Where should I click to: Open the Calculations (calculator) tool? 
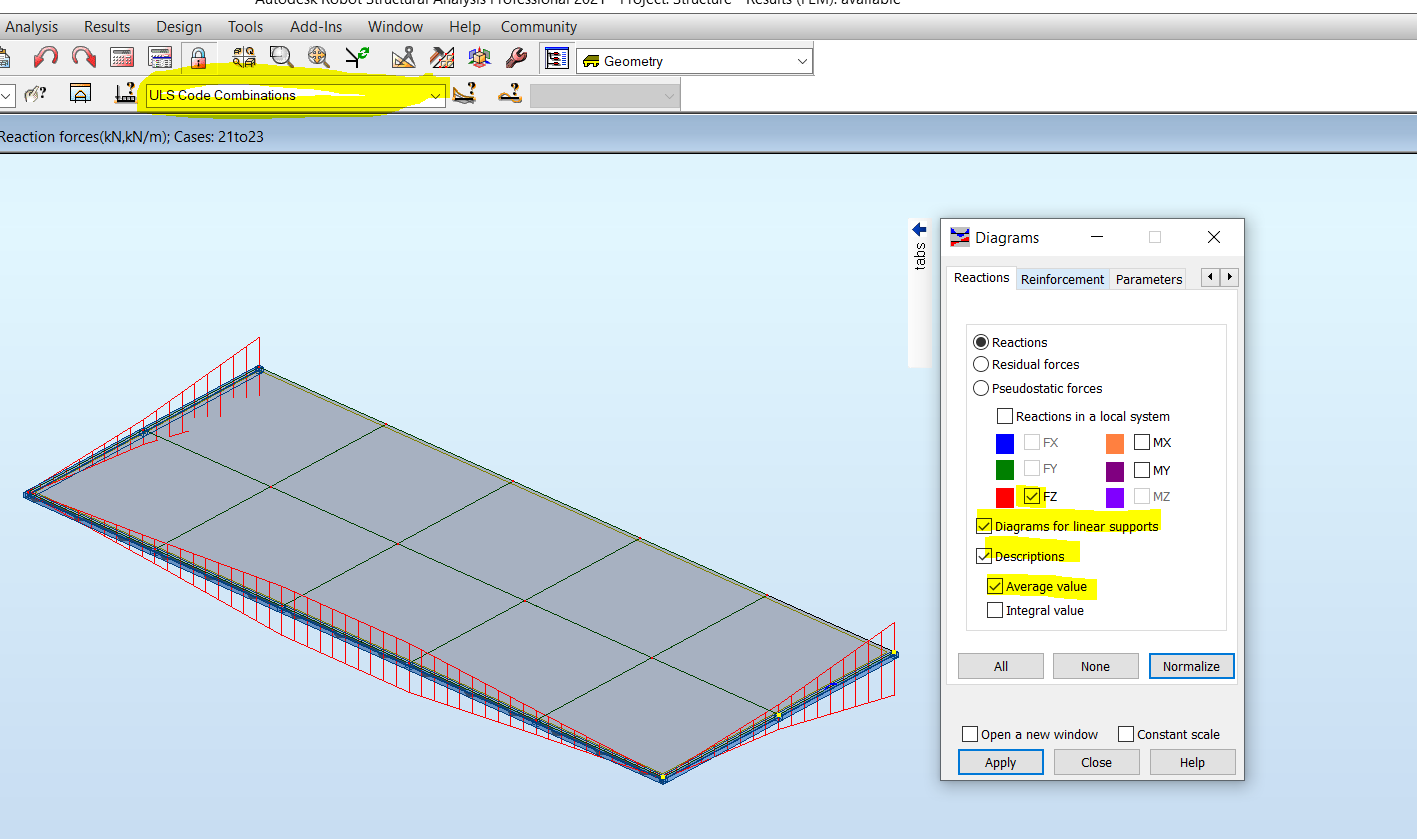pos(122,57)
